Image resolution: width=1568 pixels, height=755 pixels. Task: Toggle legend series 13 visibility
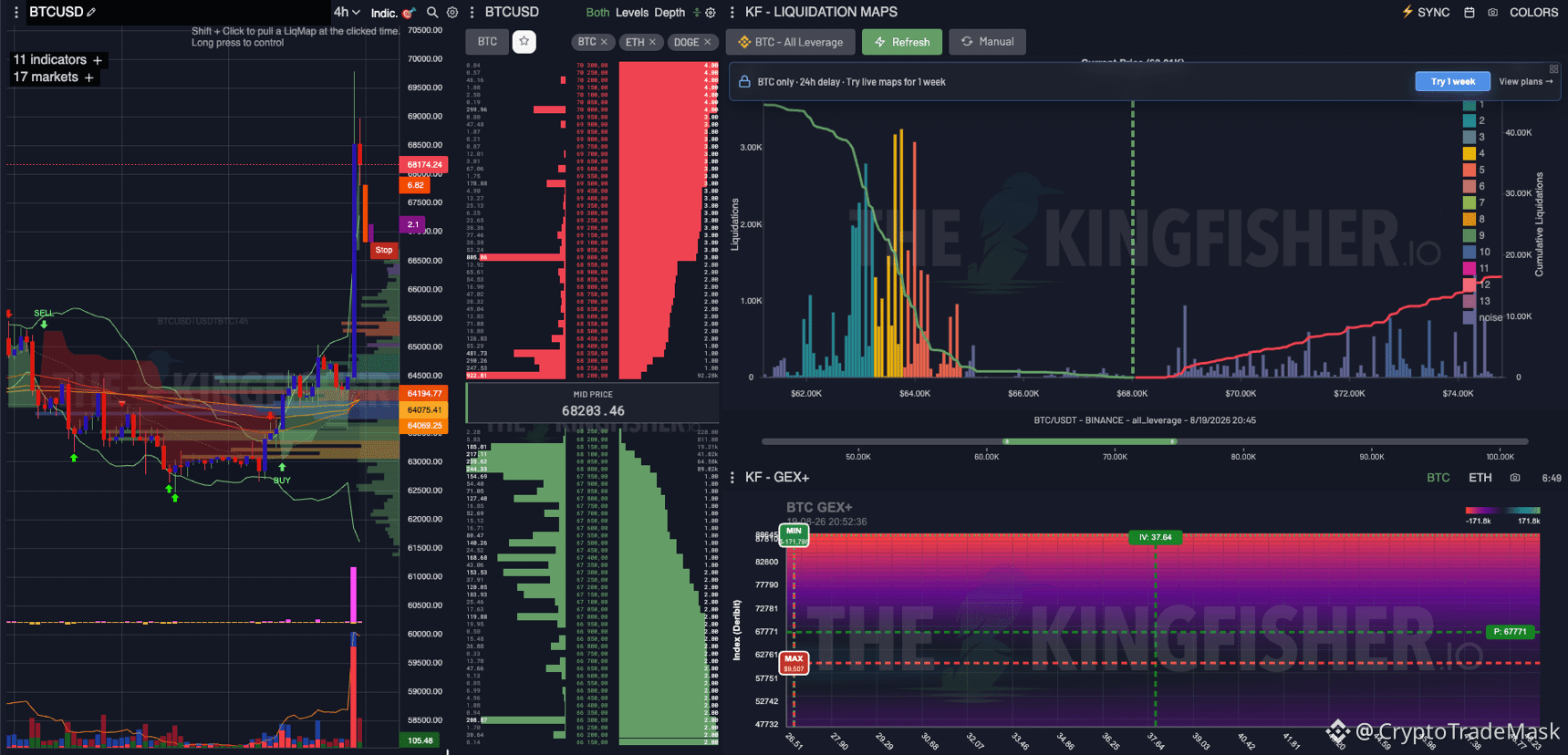pyautogui.click(x=1477, y=301)
